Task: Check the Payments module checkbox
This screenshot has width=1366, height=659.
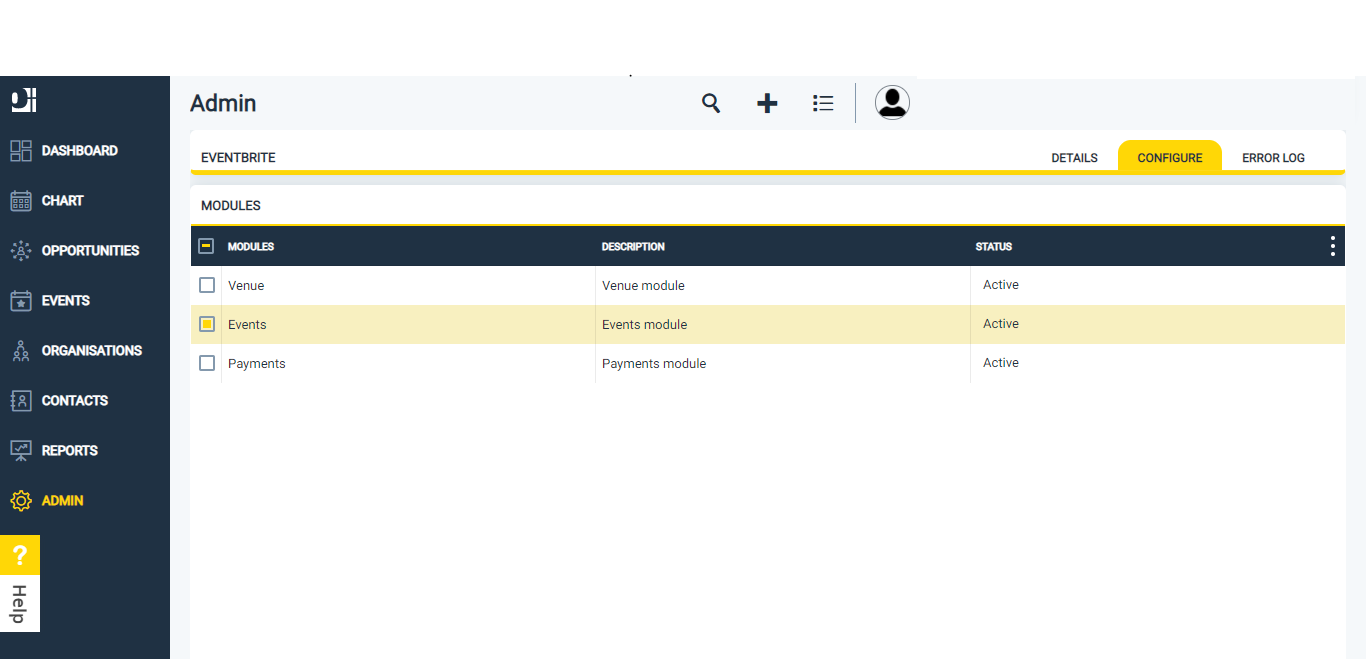Action: 207,363
